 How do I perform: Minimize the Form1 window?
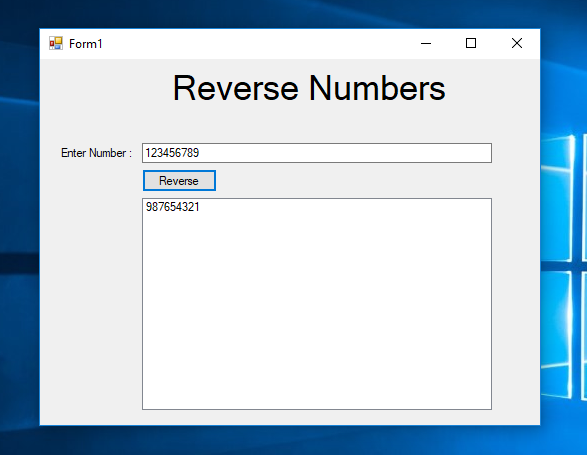coord(426,43)
